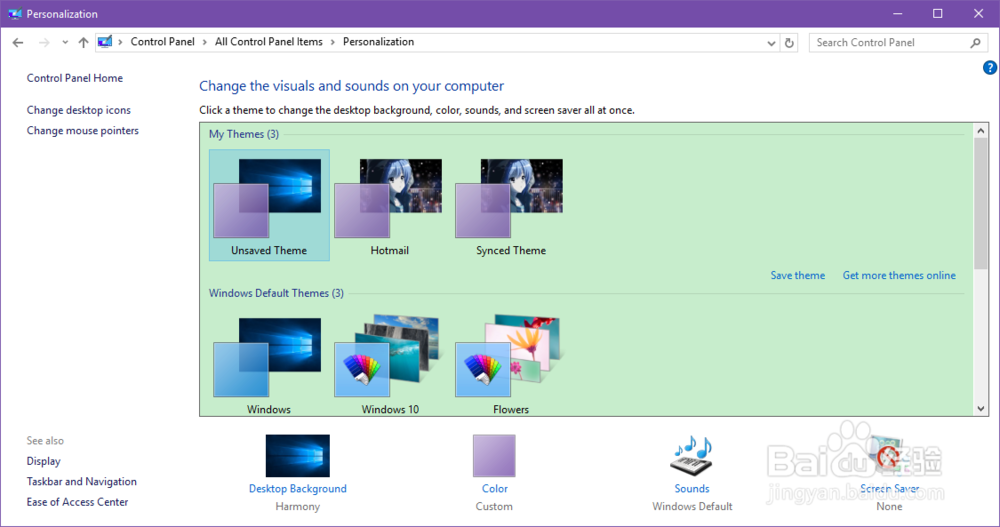Screen dimensions: 1000x527
Task: Open Ease of Access Center
Action: click(77, 501)
